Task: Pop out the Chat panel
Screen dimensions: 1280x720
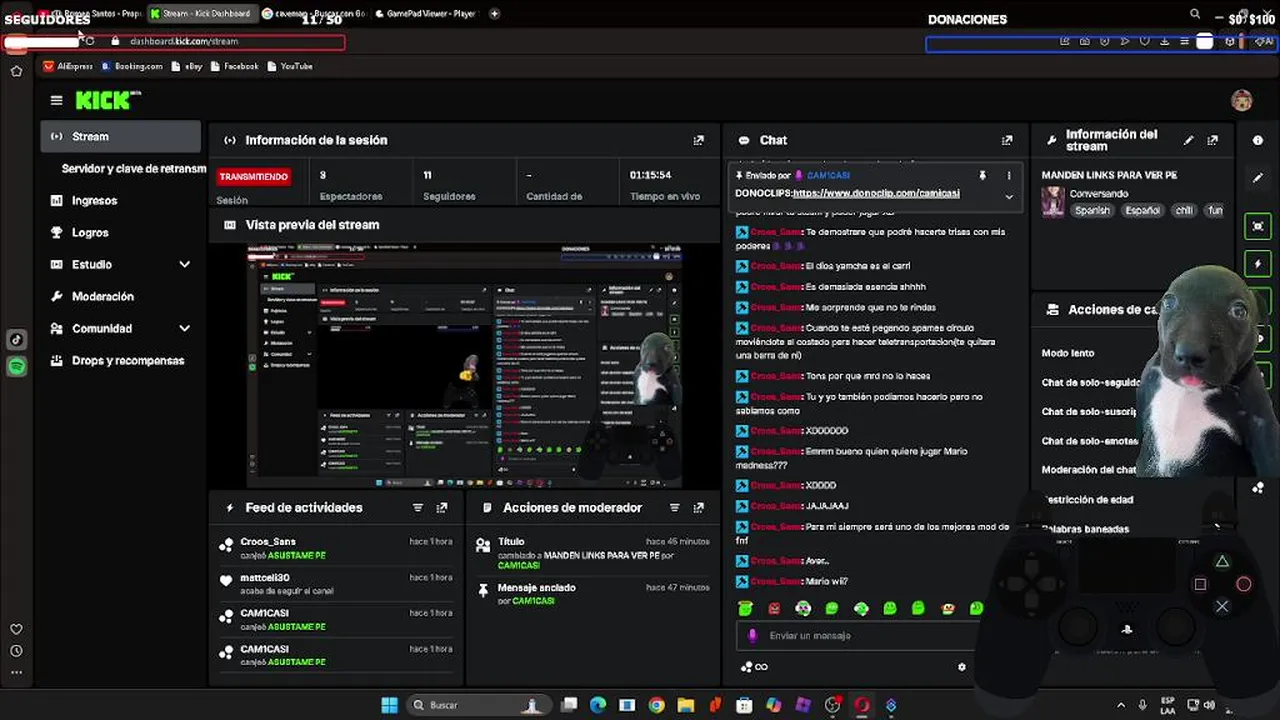Action: [1007, 140]
